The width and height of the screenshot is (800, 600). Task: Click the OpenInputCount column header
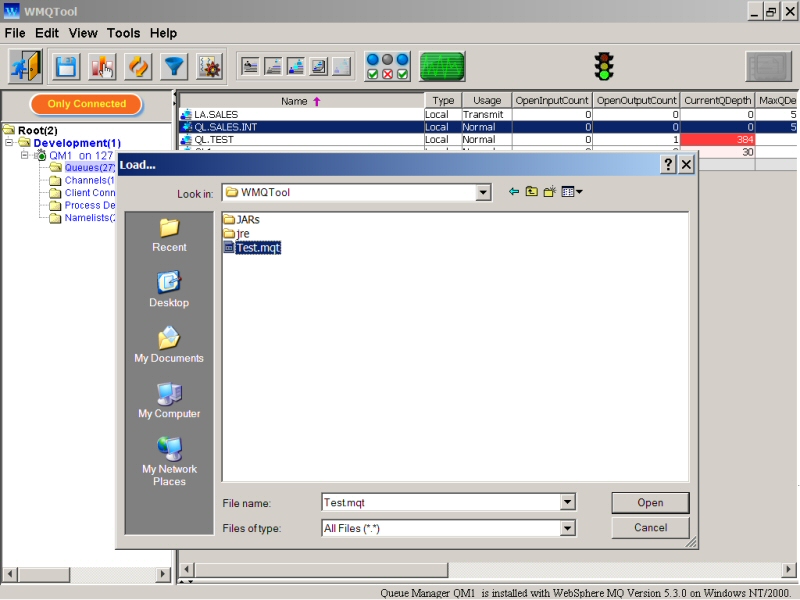[x=552, y=101]
